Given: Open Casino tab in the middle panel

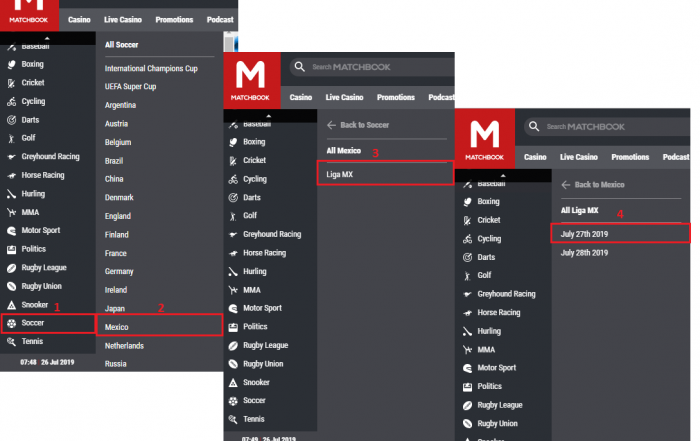Looking at the screenshot, I should 300,97.
